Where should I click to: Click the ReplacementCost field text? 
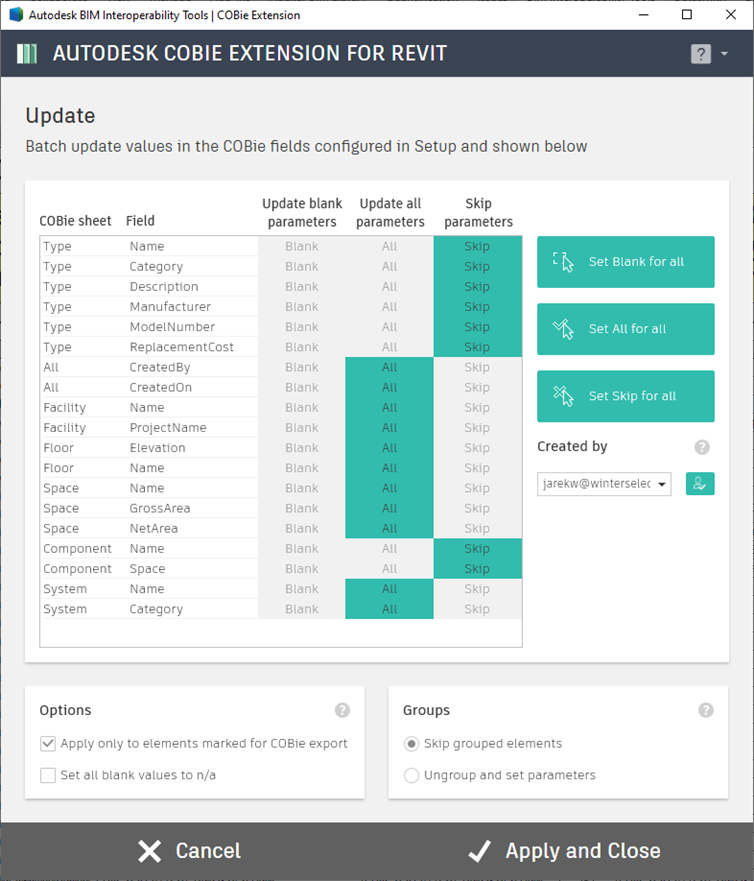[181, 347]
